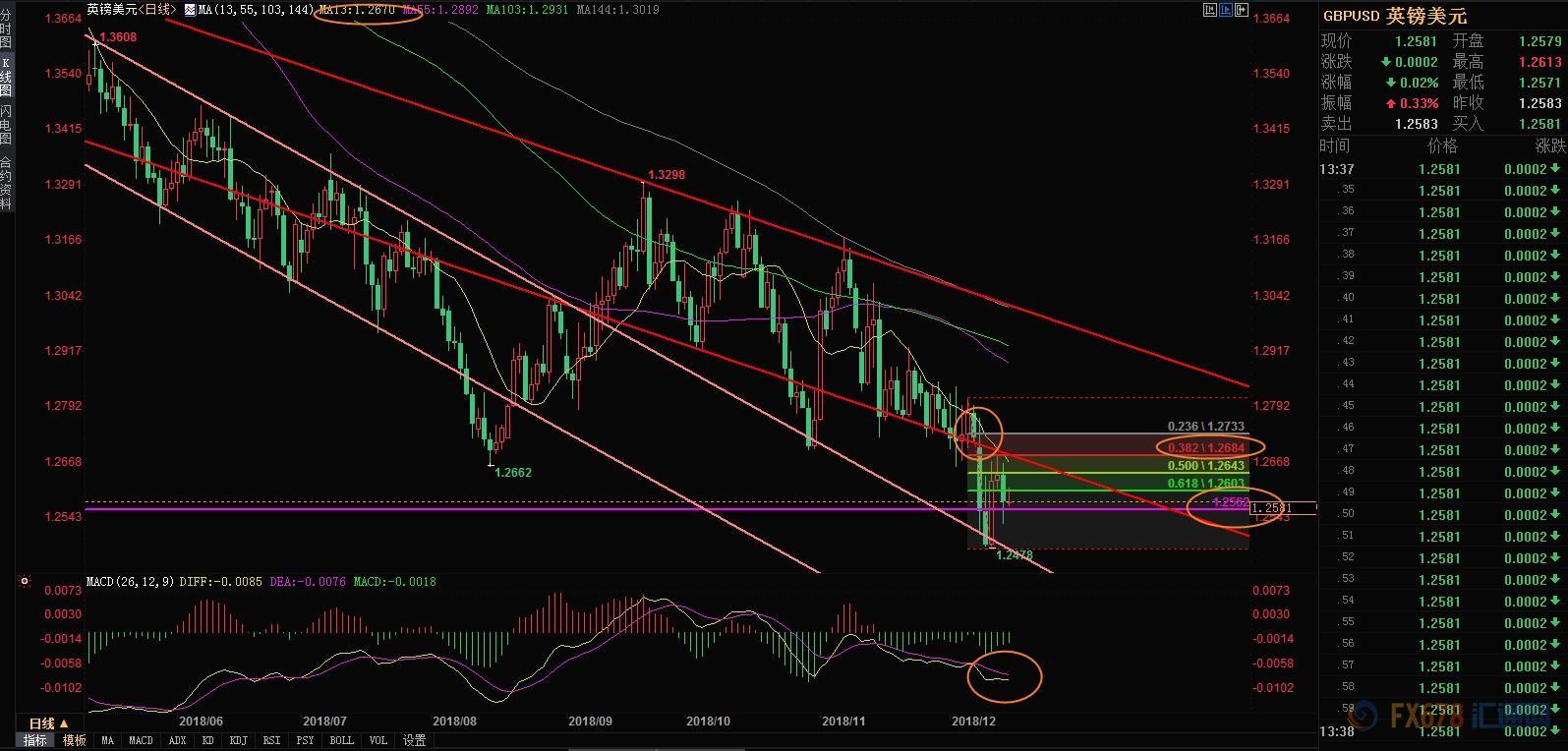Click the 1.3608 high price label on chart

point(118,36)
